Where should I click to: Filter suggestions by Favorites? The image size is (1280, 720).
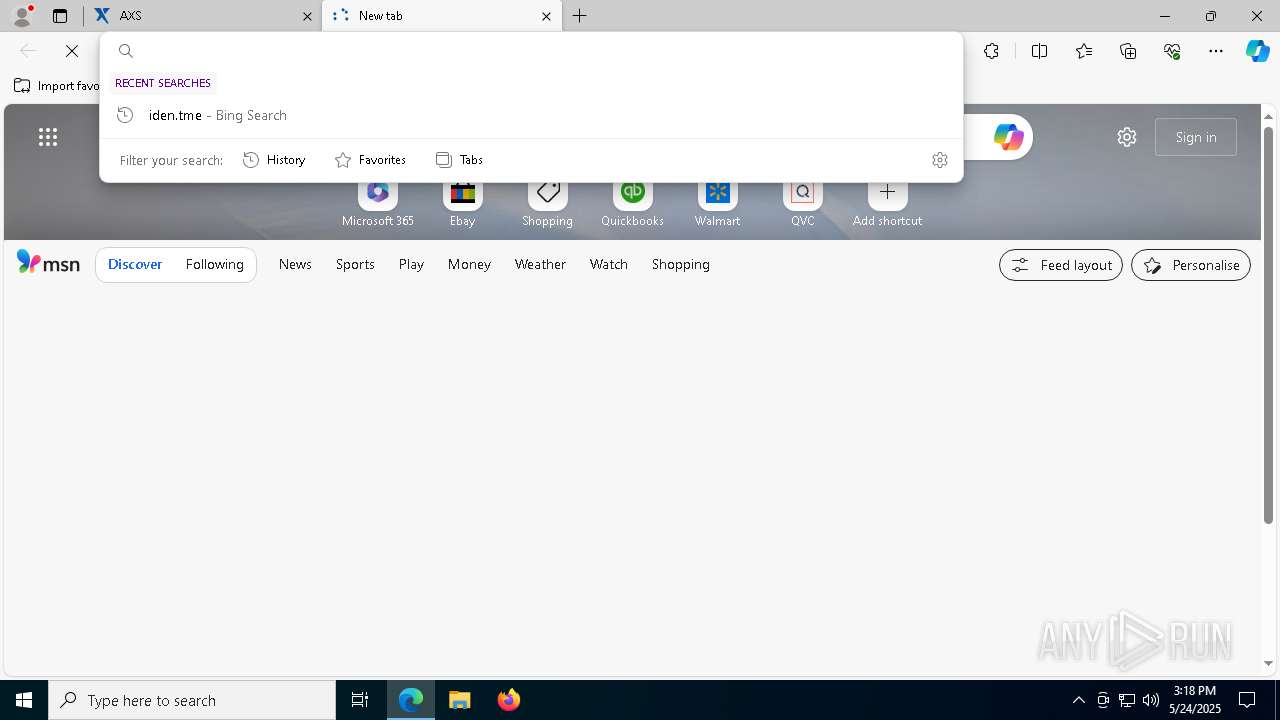370,160
